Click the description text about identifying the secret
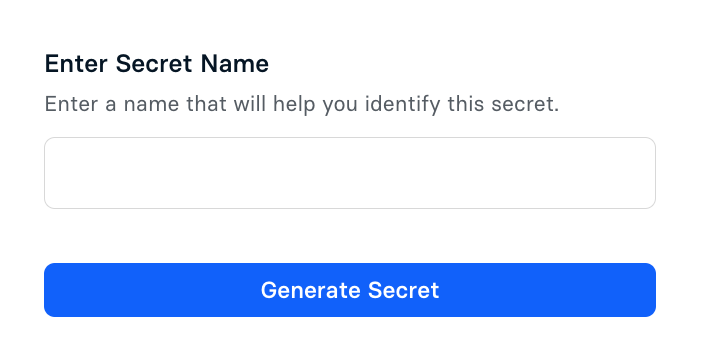 [x=302, y=104]
